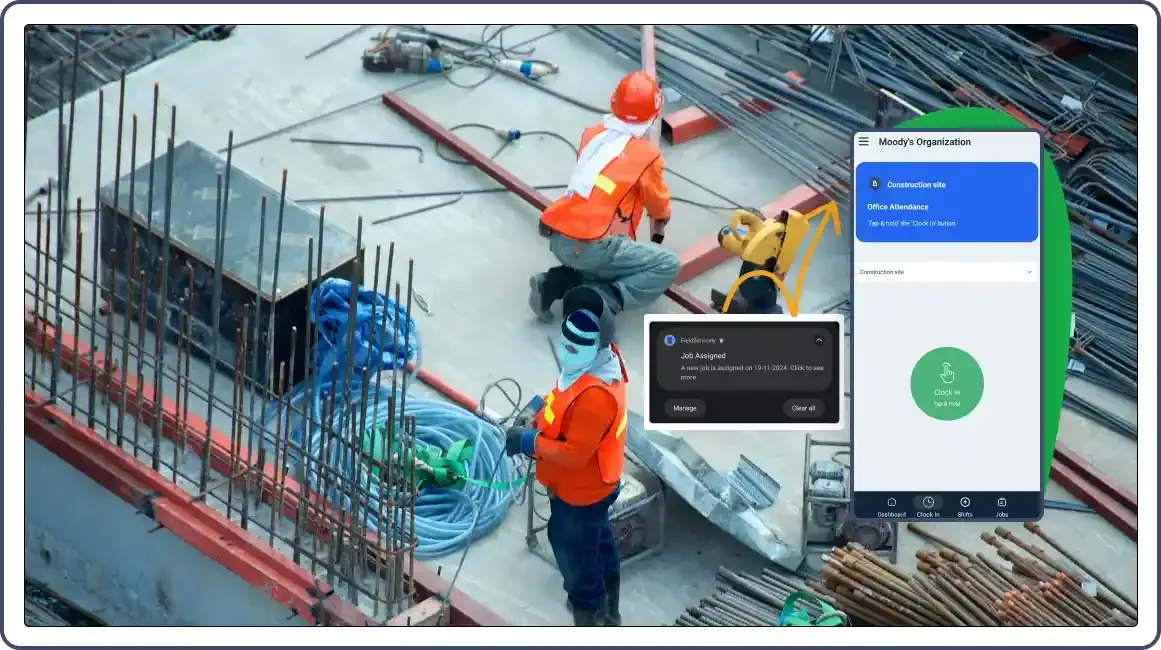Click the FieldServicely app icon in notification

coord(670,340)
